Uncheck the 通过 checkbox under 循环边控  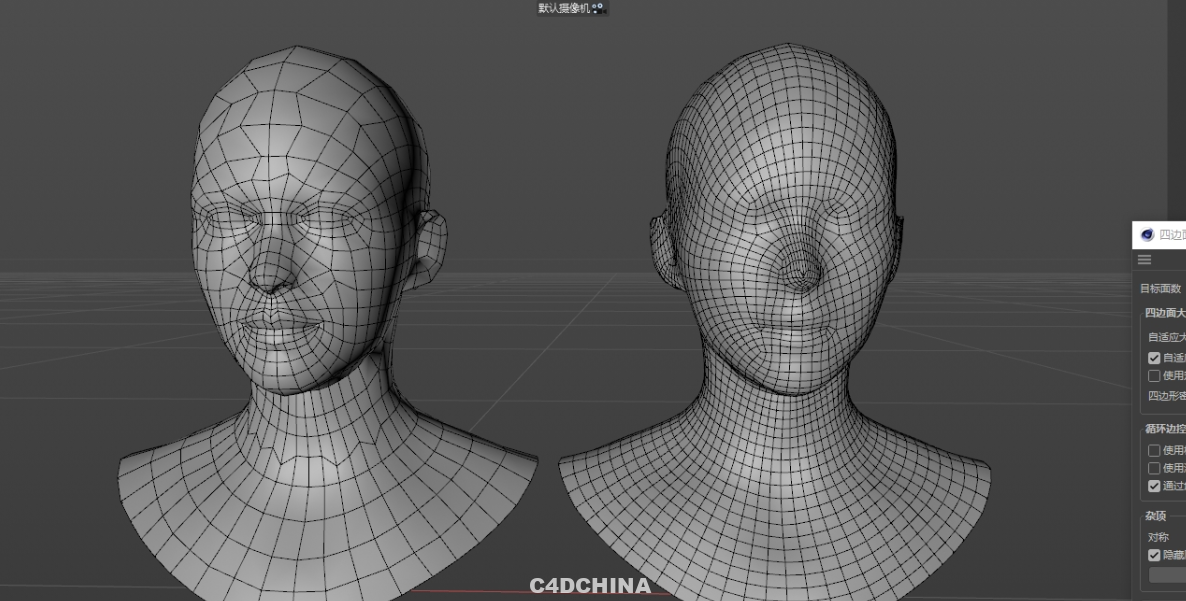[1154, 486]
